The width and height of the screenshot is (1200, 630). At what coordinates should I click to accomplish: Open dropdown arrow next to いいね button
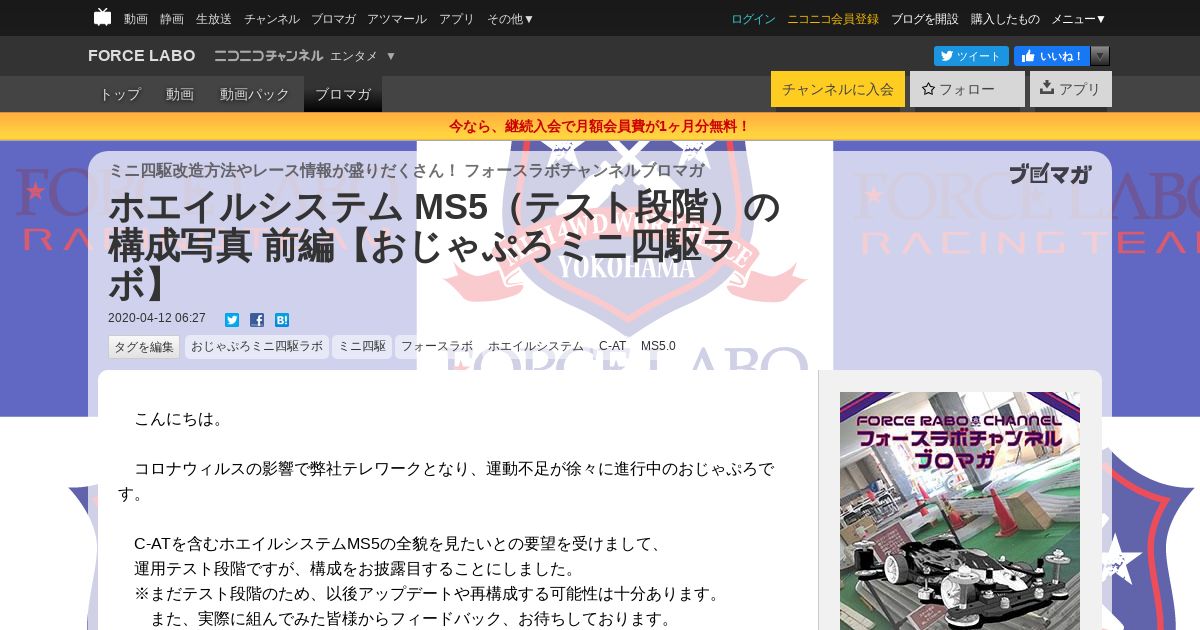pos(1100,56)
